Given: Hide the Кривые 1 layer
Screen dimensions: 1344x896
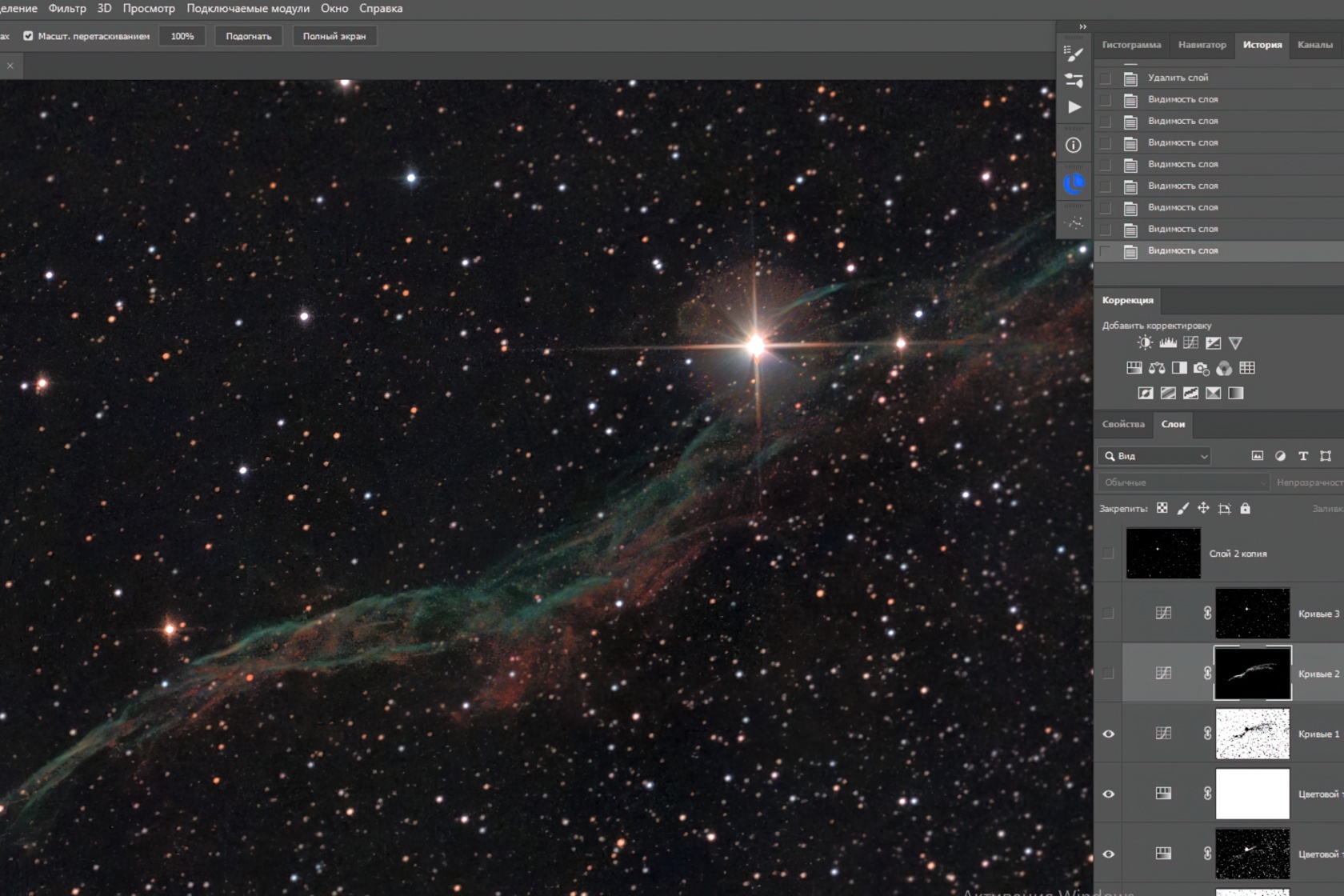Looking at the screenshot, I should (x=1109, y=734).
